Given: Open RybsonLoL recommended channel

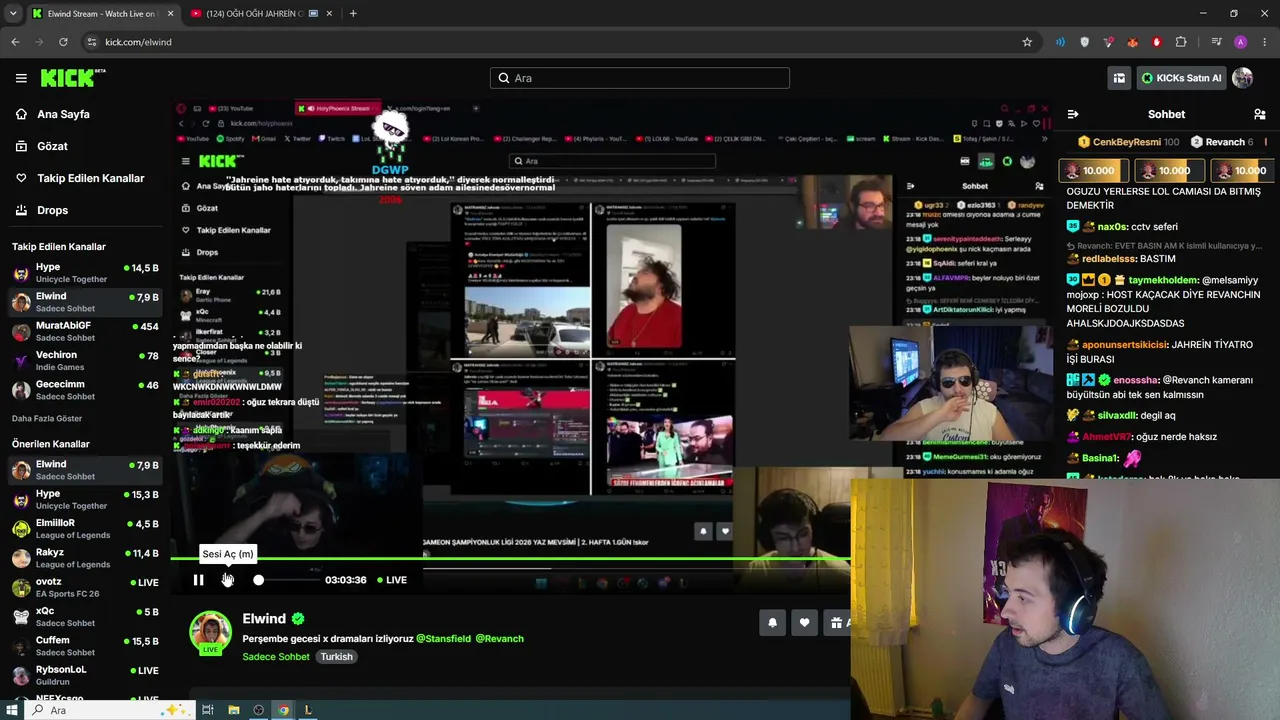Looking at the screenshot, I should coord(84,674).
